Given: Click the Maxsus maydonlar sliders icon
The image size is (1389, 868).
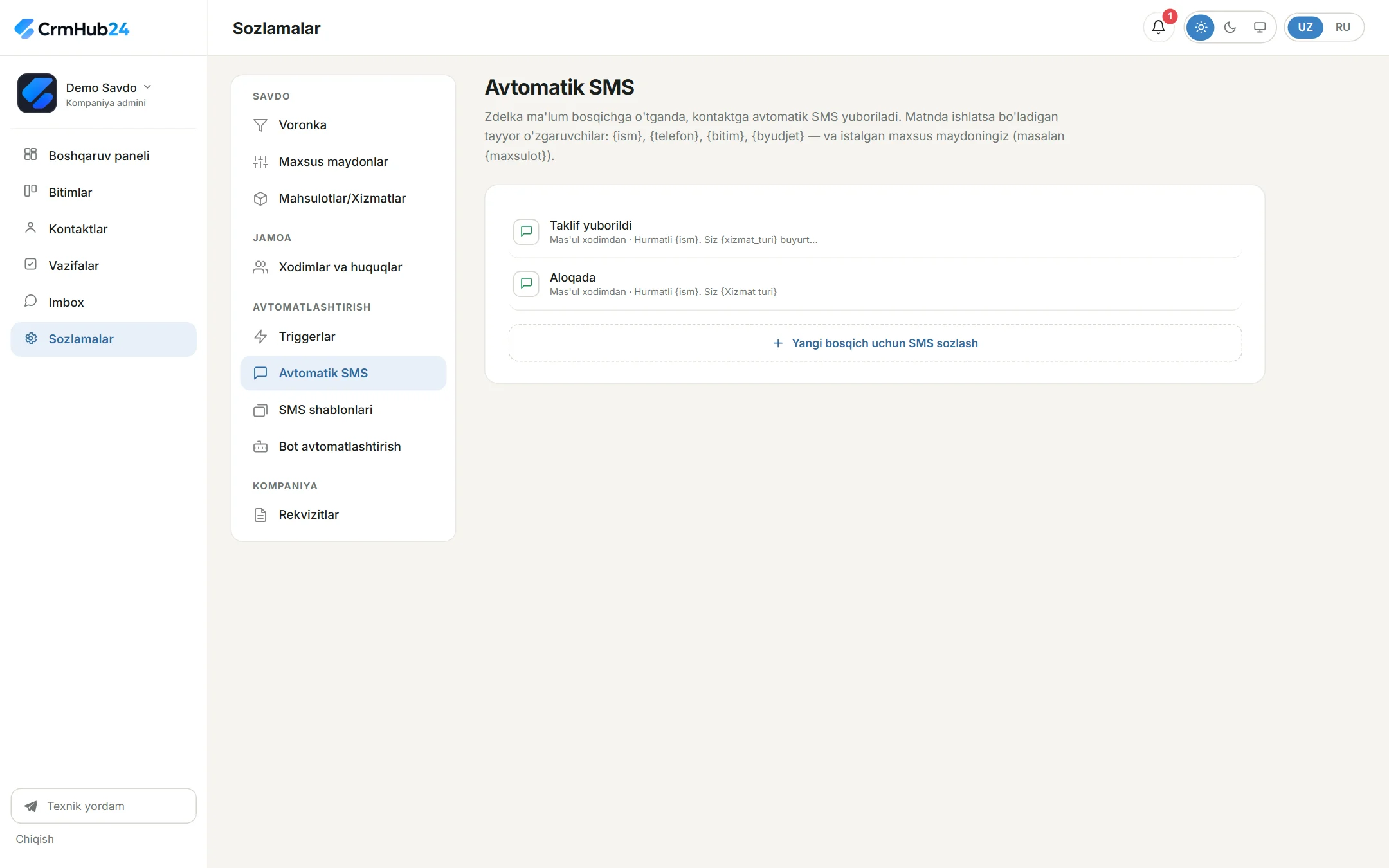Looking at the screenshot, I should click(260, 162).
